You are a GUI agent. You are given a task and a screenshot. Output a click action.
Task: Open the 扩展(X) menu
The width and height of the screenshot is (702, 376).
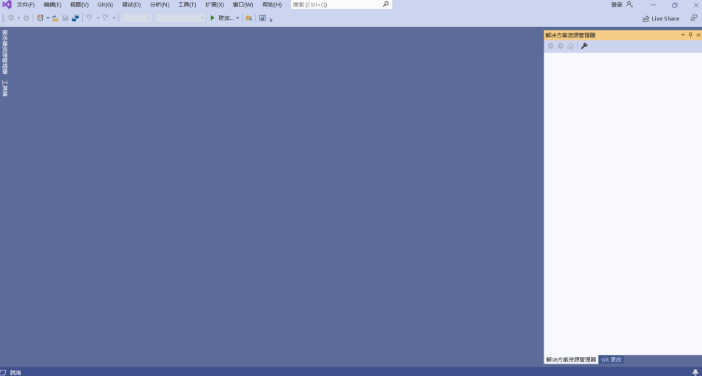click(214, 4)
